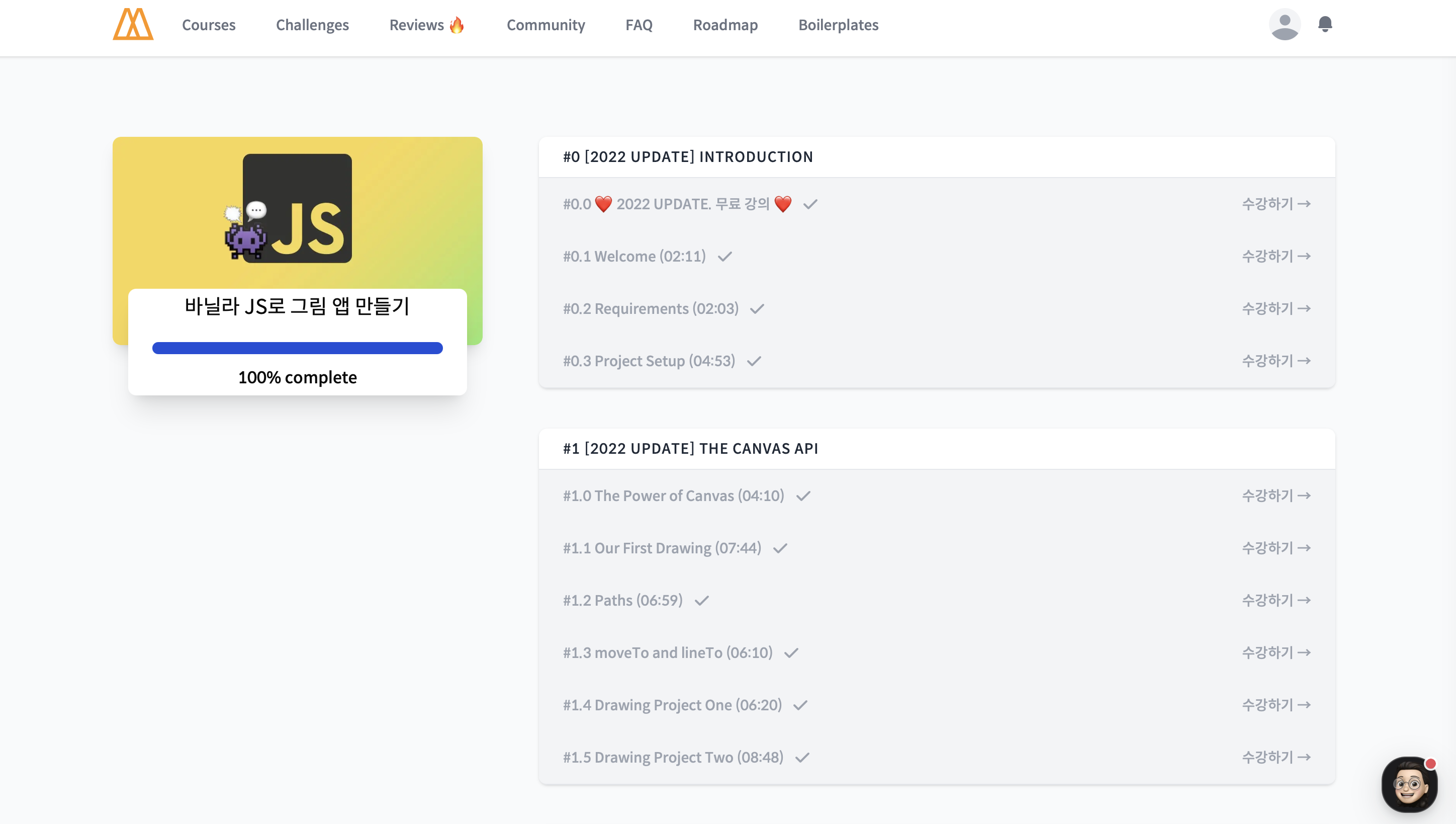Click the Nomad Coders logo
Viewport: 1456px width, 824px height.
pos(133,25)
